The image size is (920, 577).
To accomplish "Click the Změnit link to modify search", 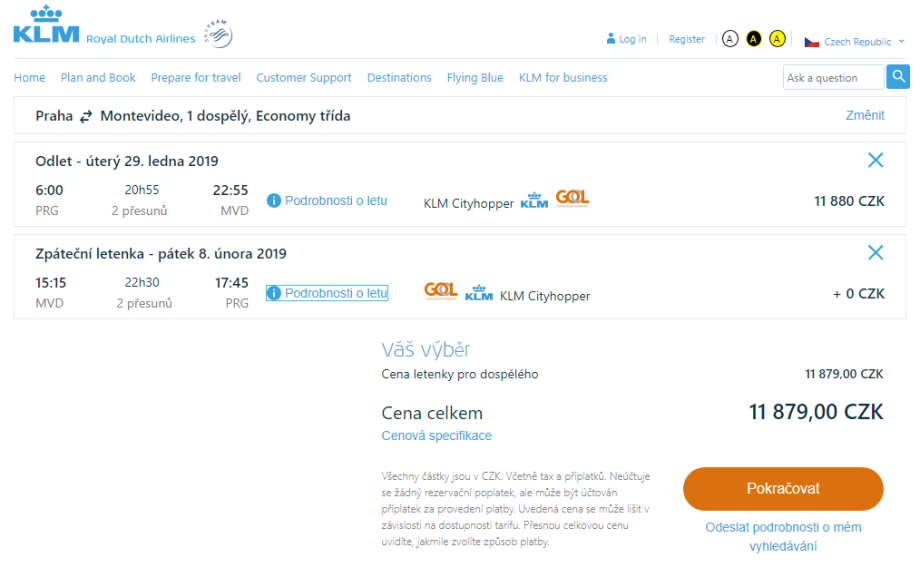I will (865, 116).
